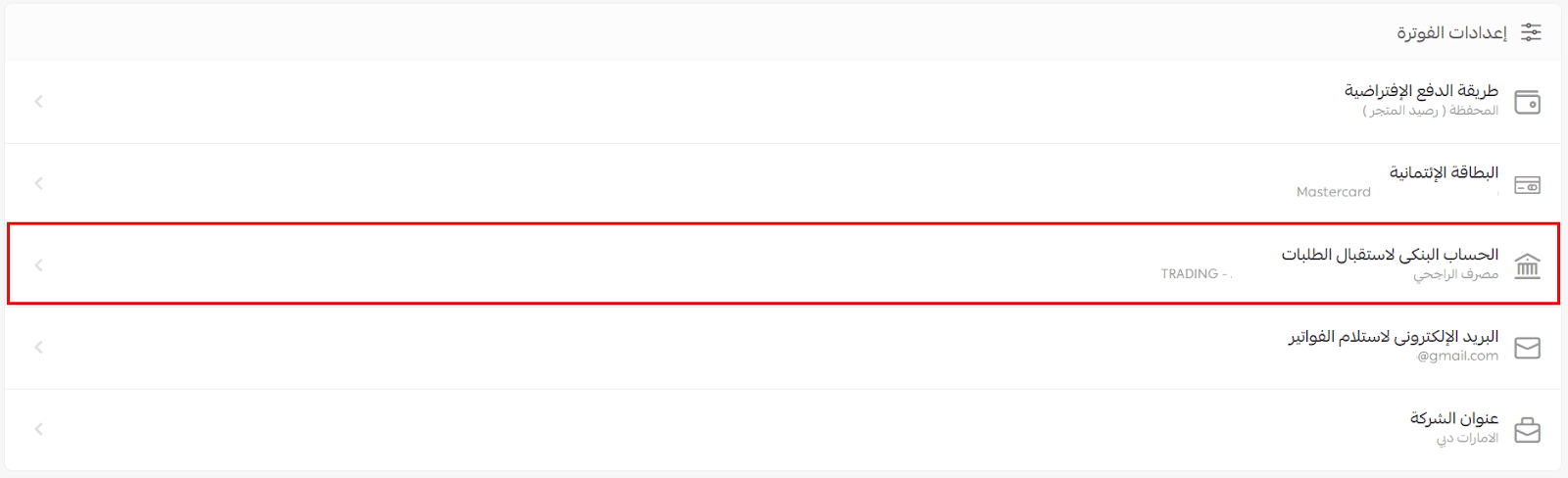Expand the chevron on the bank account row
The width and height of the screenshot is (1568, 478).
(x=39, y=264)
